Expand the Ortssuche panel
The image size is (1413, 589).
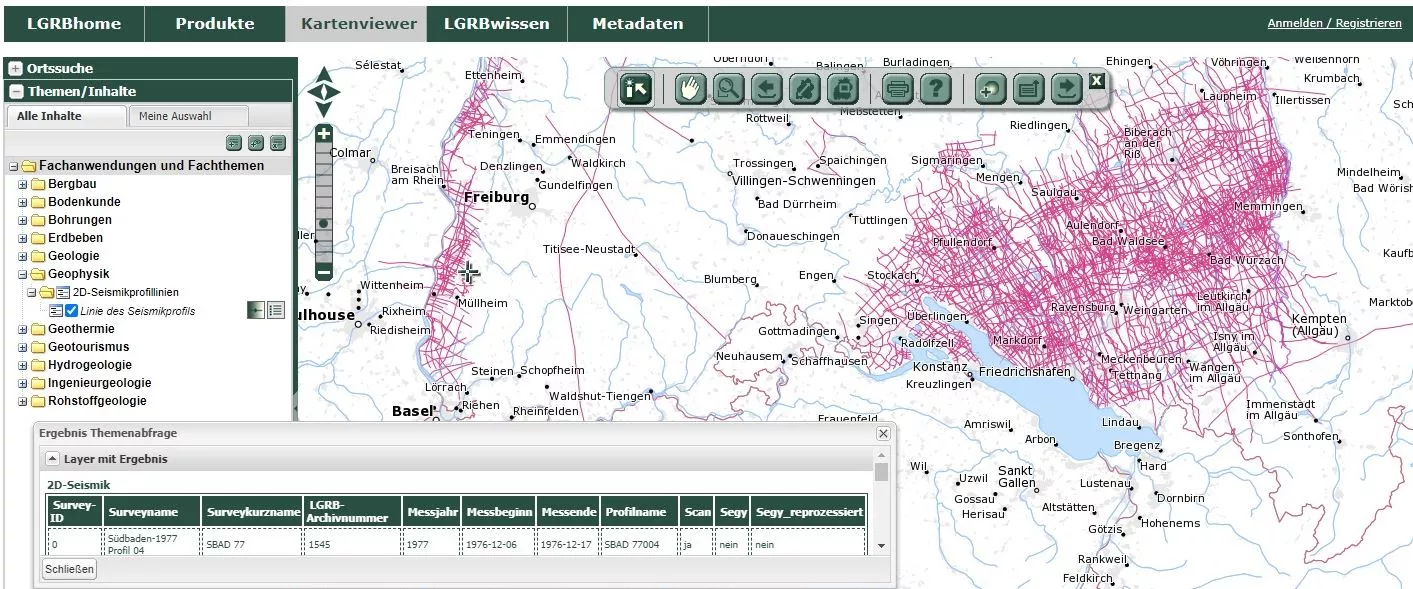tap(16, 69)
